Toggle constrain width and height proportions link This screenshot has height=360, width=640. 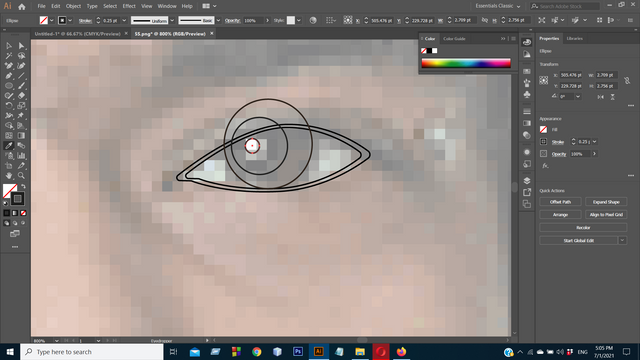[627, 80]
